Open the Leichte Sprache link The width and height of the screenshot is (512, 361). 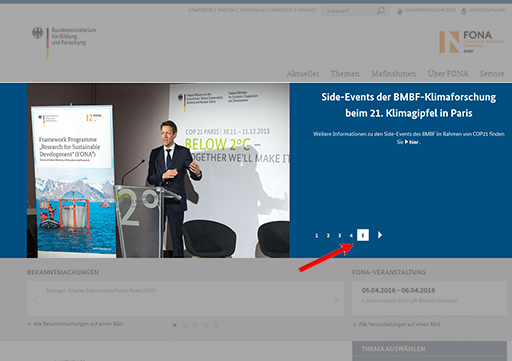tap(483, 11)
